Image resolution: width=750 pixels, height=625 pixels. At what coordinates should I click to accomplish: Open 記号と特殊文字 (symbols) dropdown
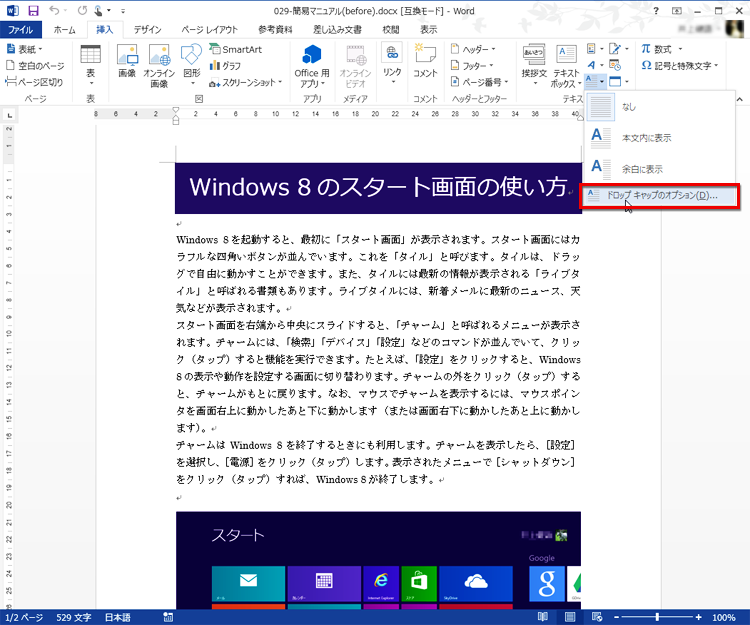[x=680, y=66]
